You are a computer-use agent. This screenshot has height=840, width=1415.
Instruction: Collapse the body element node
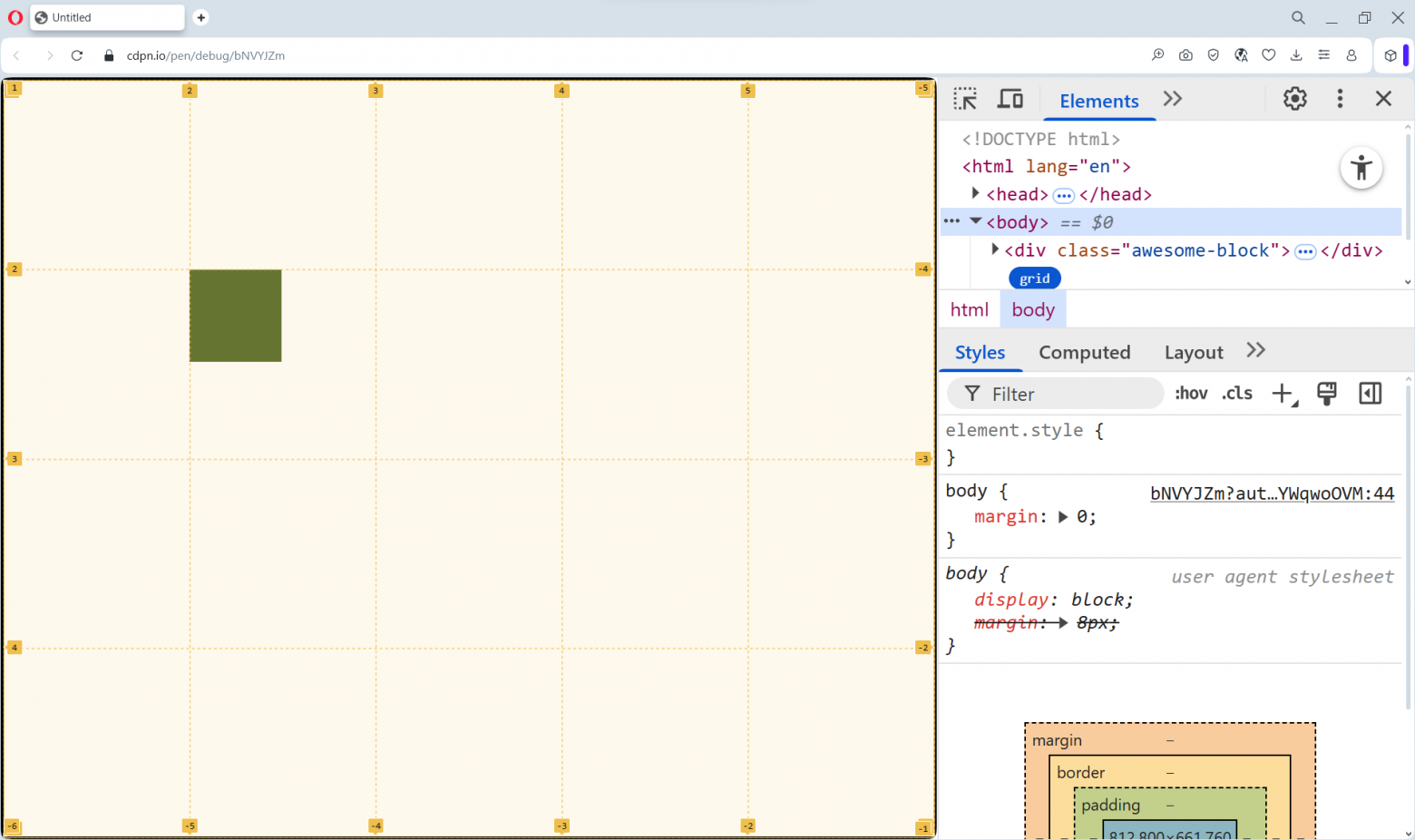976,220
